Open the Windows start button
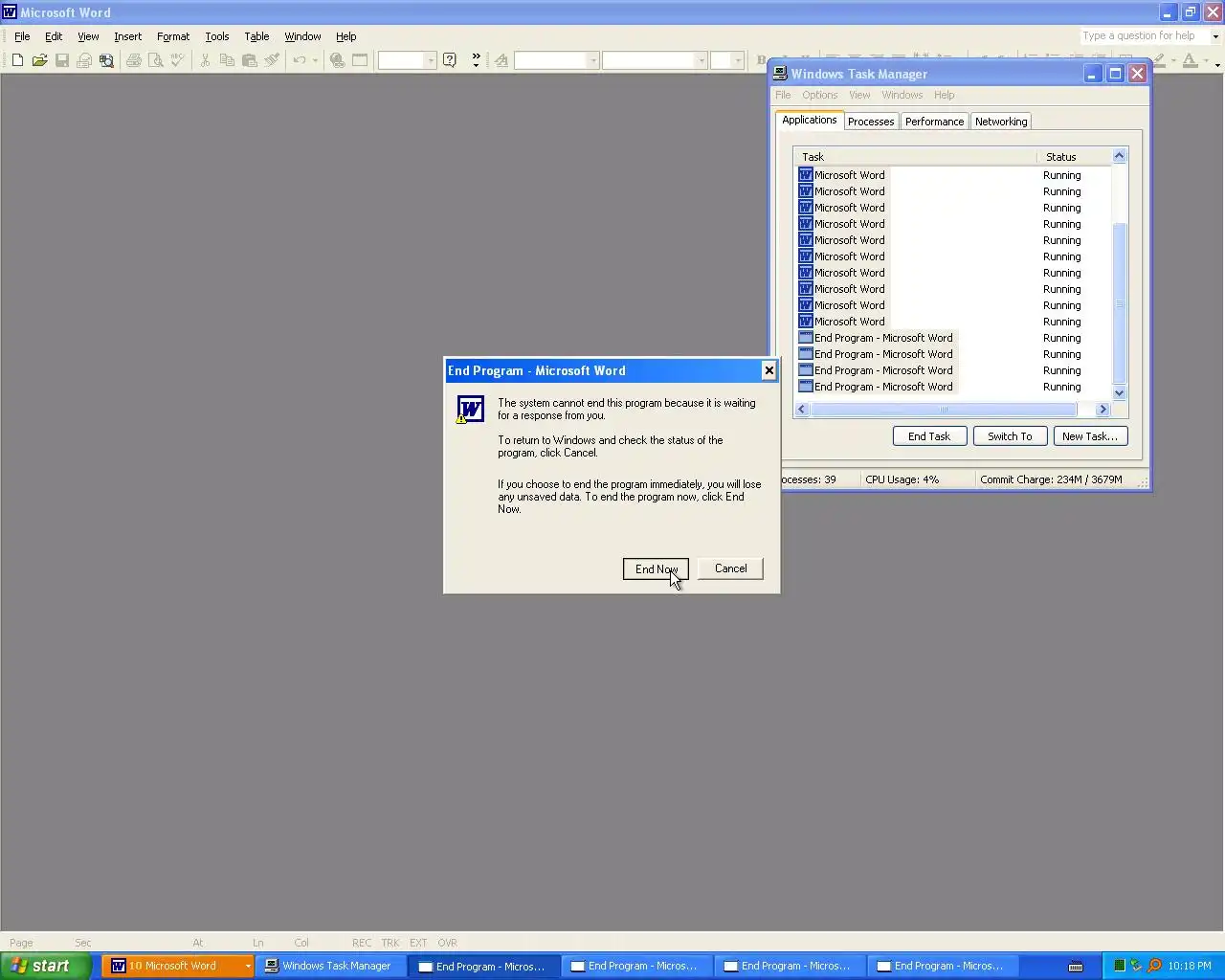1225x980 pixels. coord(46,966)
